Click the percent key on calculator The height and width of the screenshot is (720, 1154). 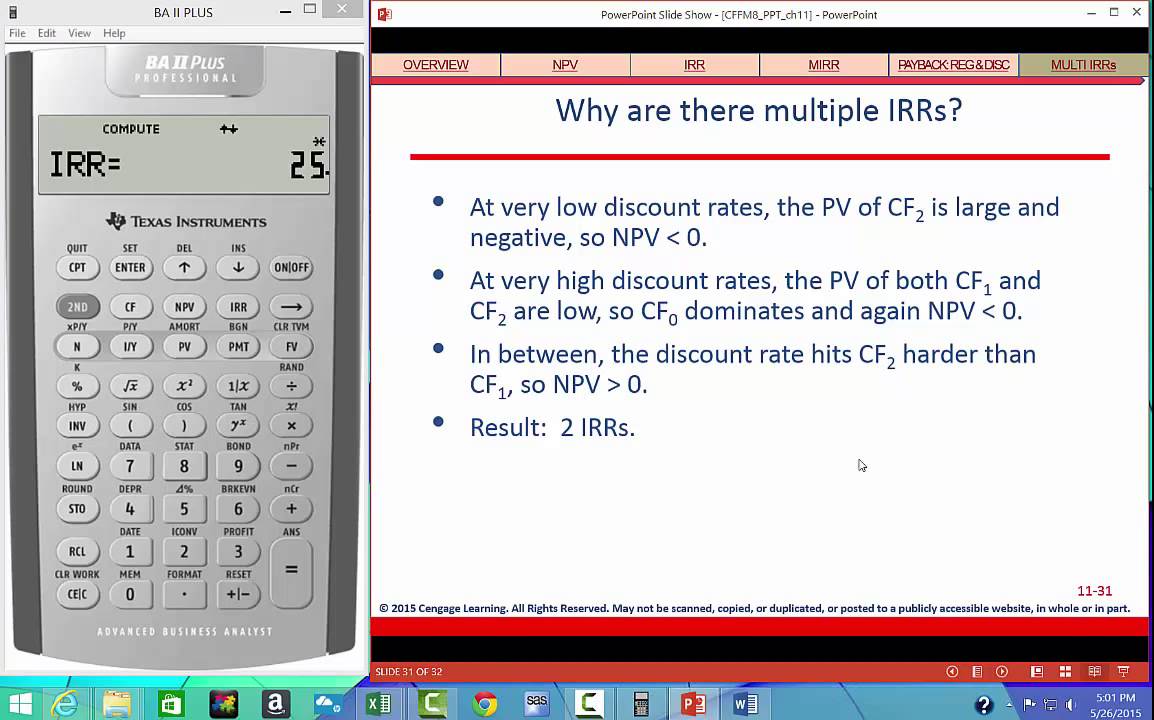click(77, 386)
